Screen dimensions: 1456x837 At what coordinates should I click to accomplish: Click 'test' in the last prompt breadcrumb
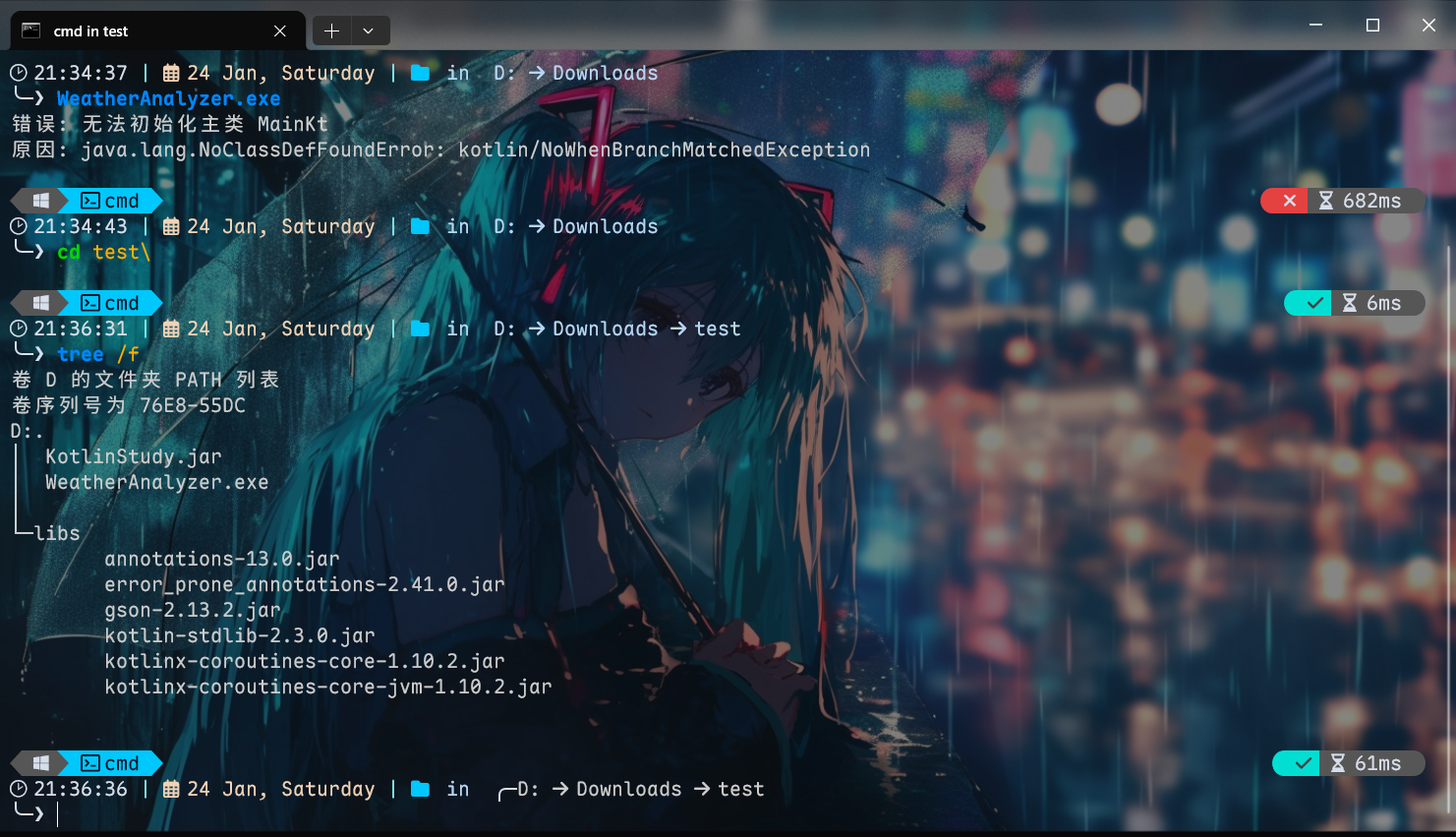(741, 789)
